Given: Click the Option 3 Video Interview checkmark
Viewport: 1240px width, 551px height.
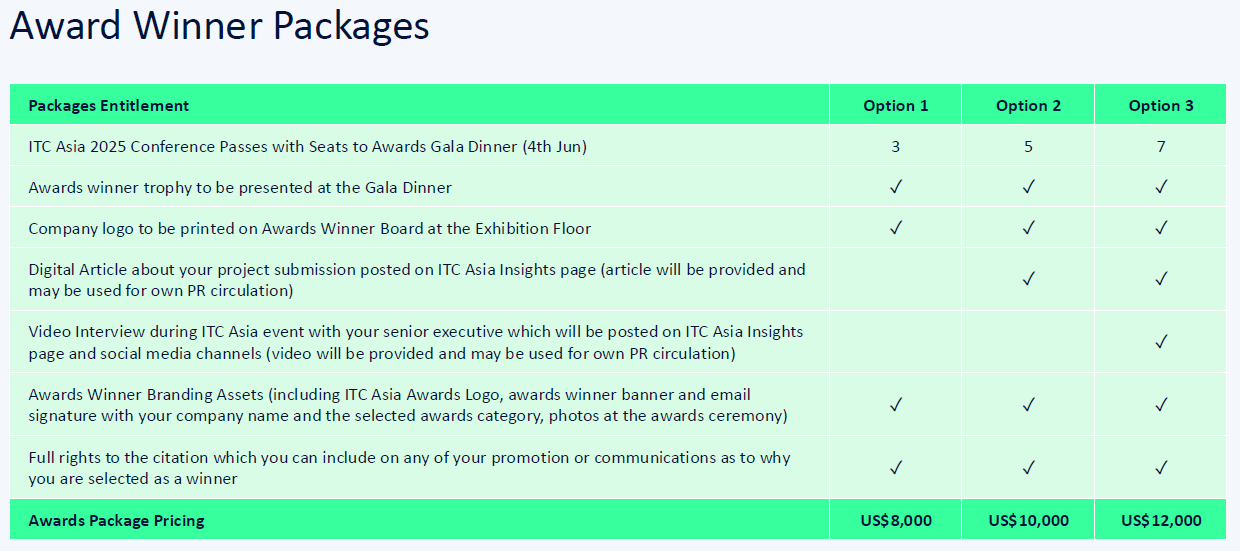Looking at the screenshot, I should click(1161, 342).
